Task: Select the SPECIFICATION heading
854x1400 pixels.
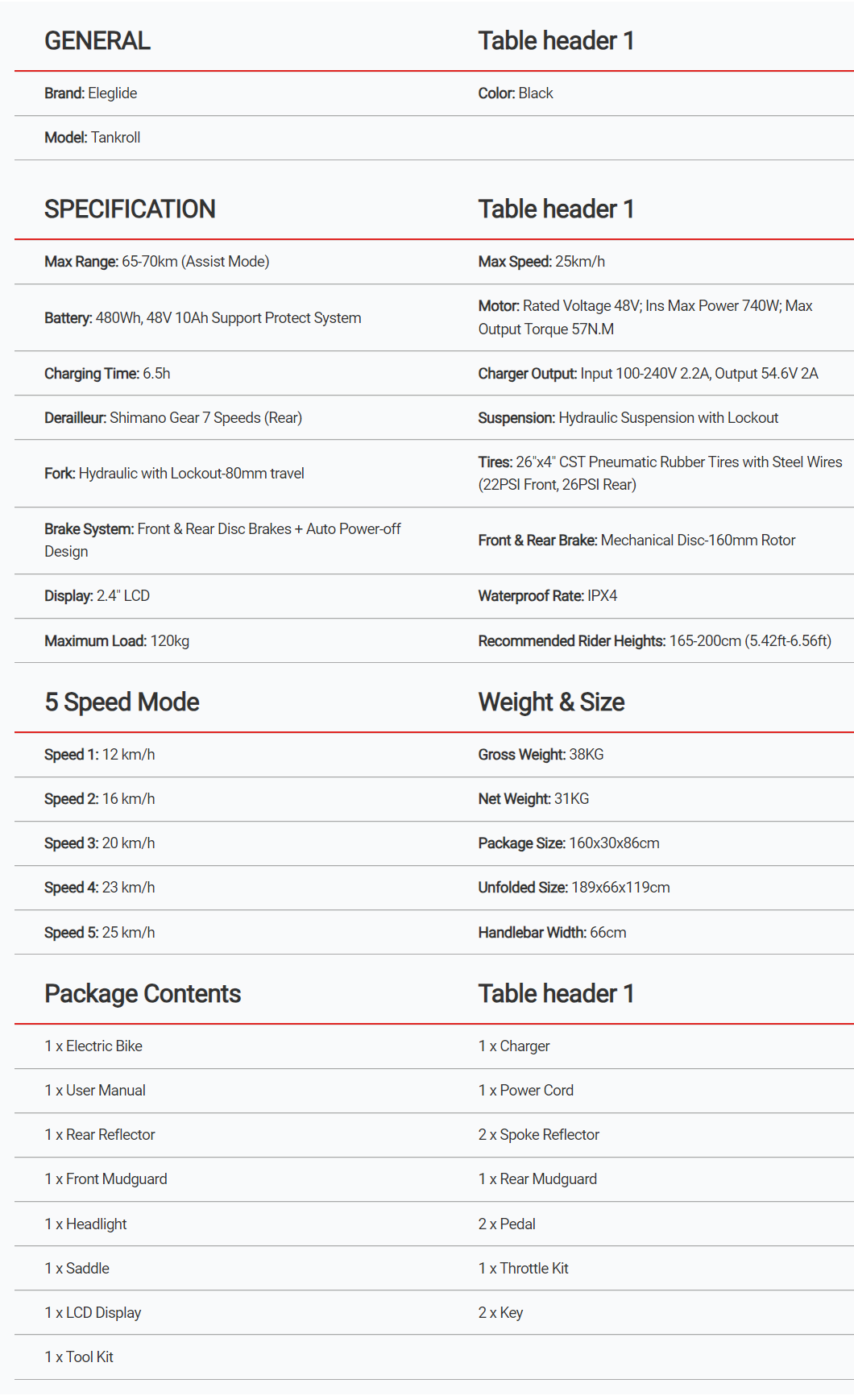Action: pyautogui.click(x=130, y=209)
